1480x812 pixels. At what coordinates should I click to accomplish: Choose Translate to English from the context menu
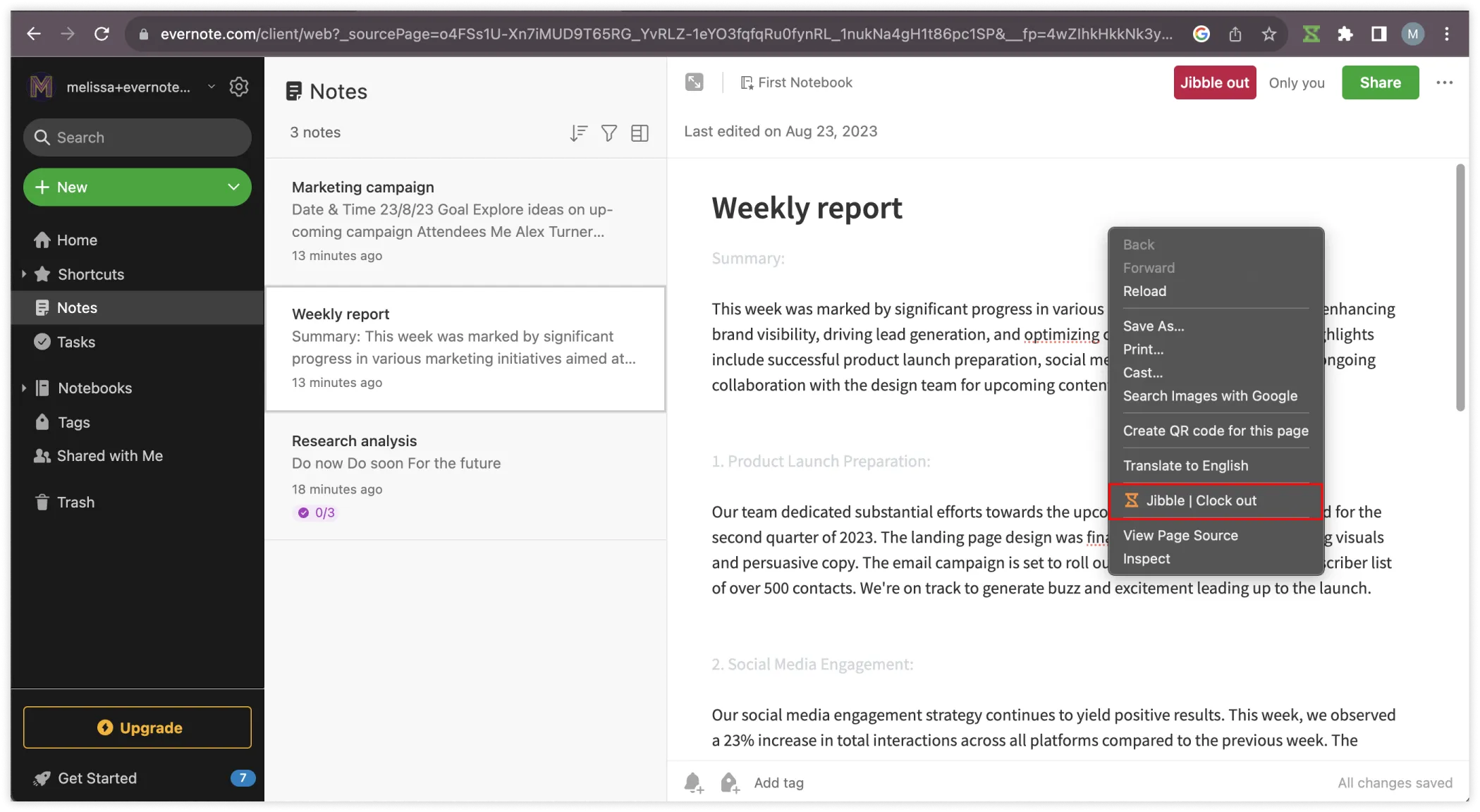[x=1185, y=465]
